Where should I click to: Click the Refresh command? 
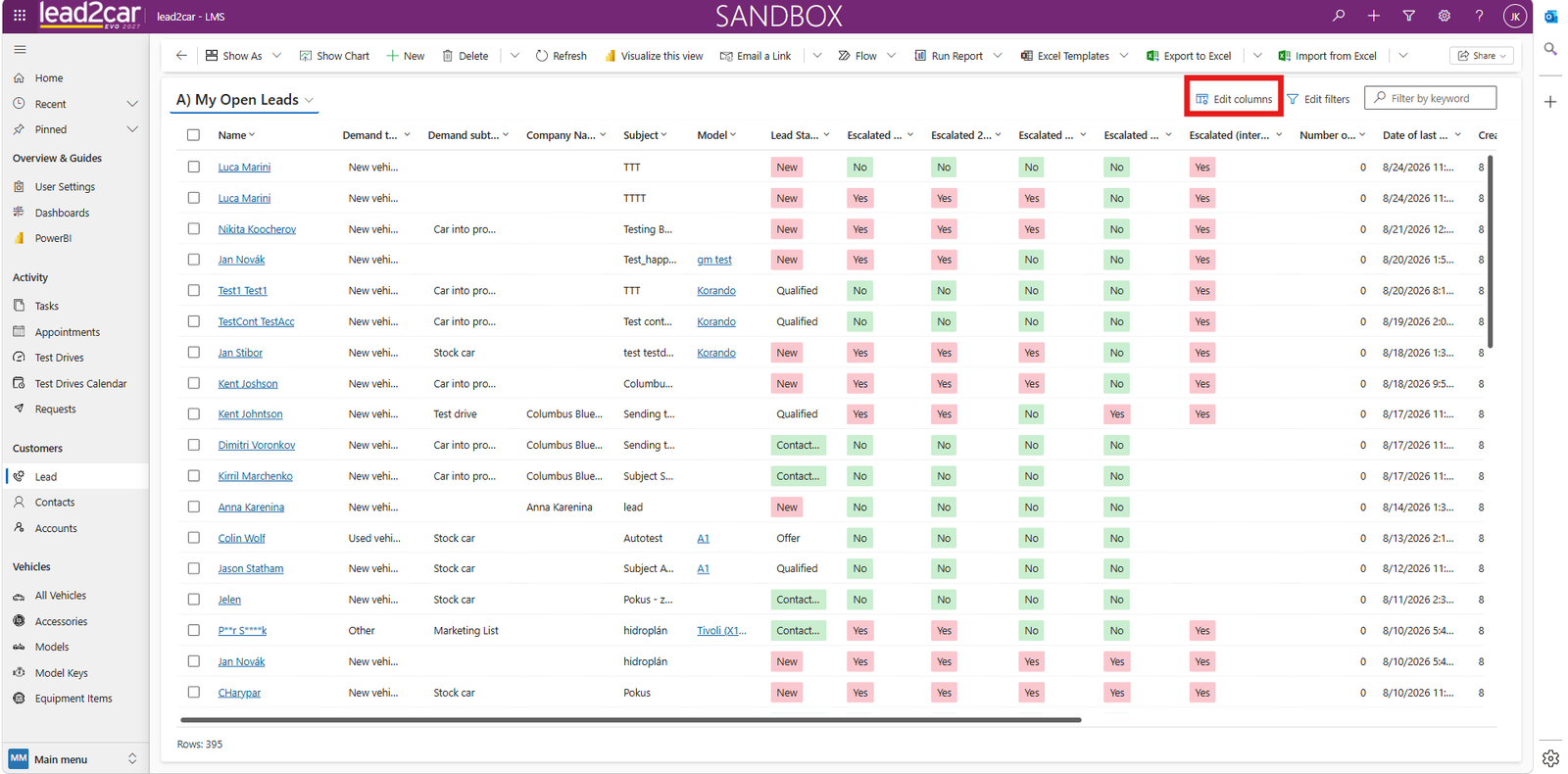(562, 56)
